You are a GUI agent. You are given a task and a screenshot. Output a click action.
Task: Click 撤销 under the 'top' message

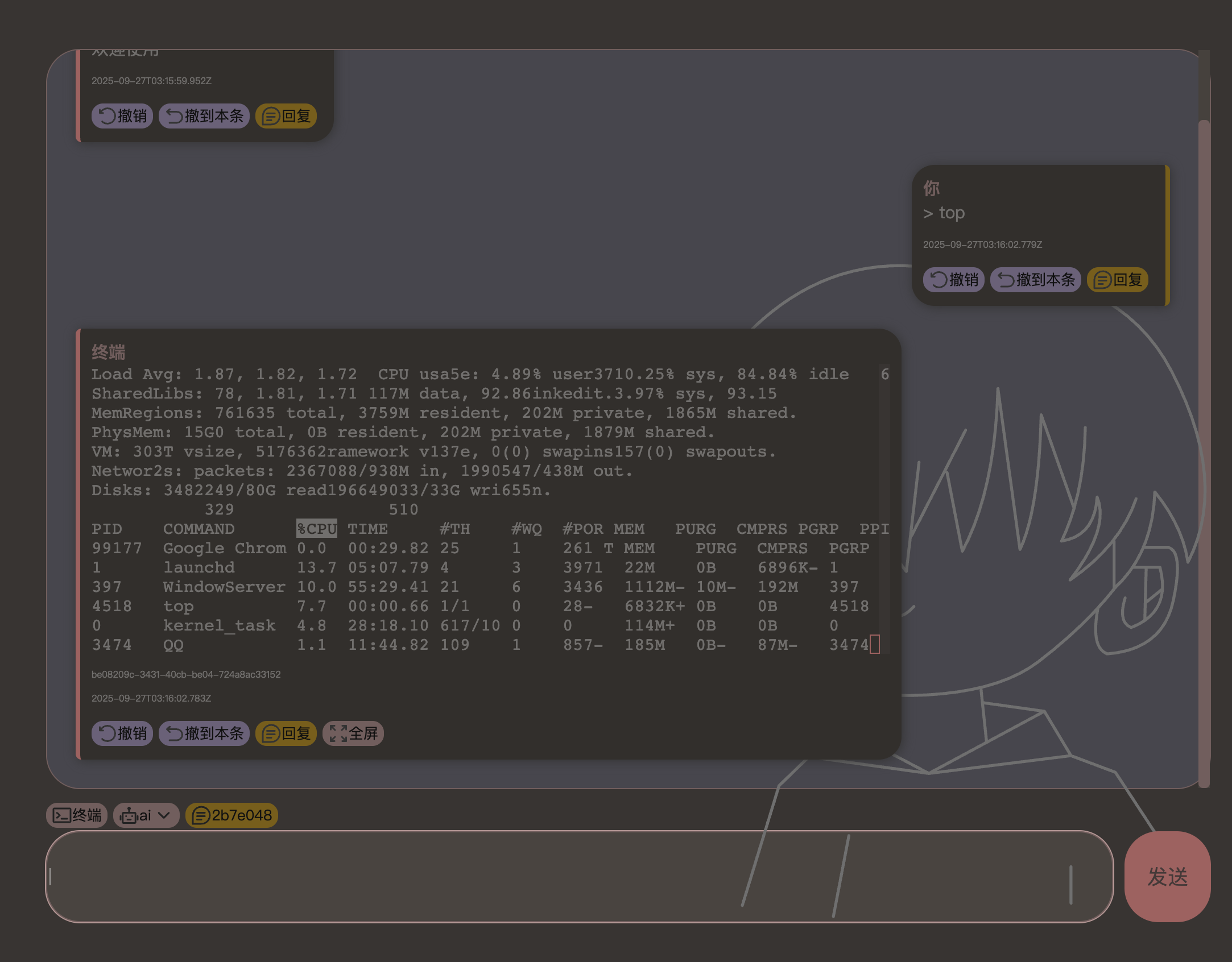pos(954,280)
